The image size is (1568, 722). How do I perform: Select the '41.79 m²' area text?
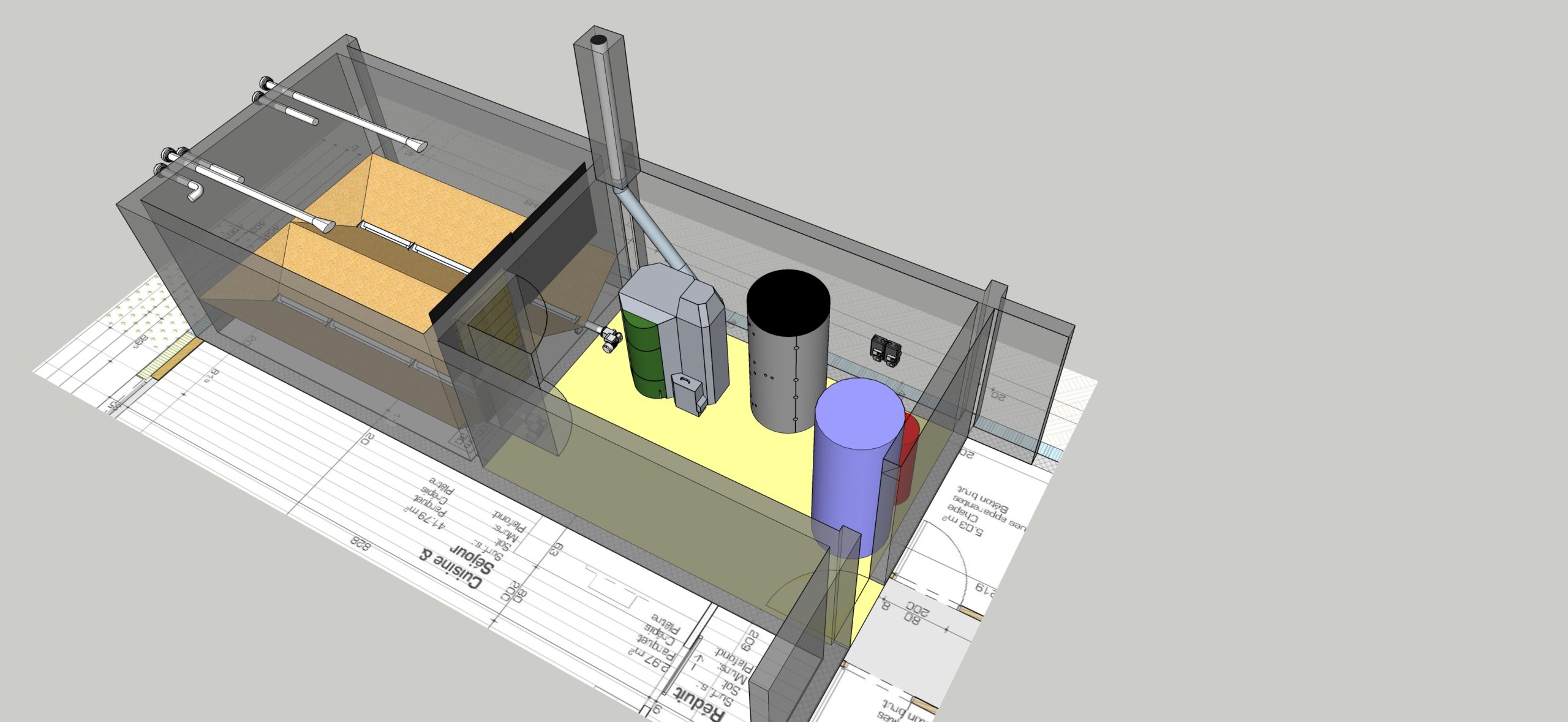pos(424,517)
